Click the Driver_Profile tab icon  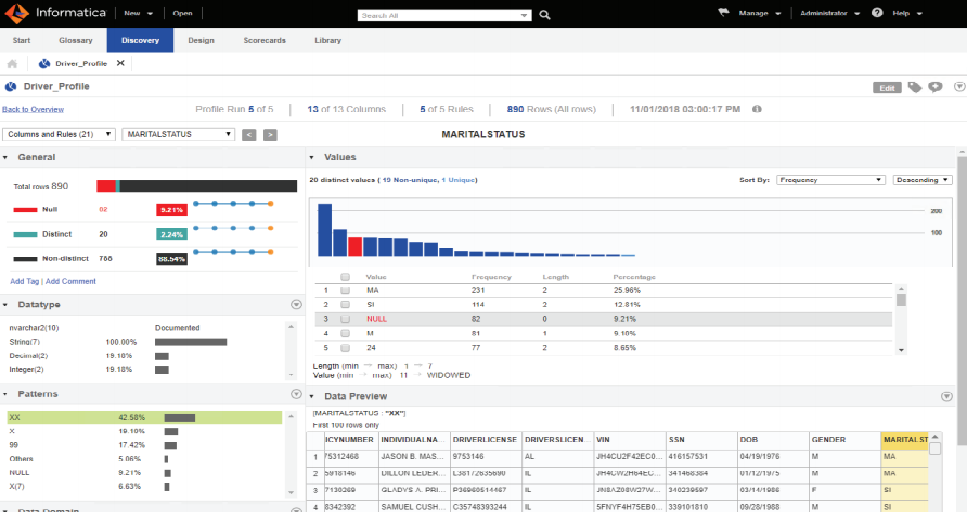tap(44, 64)
